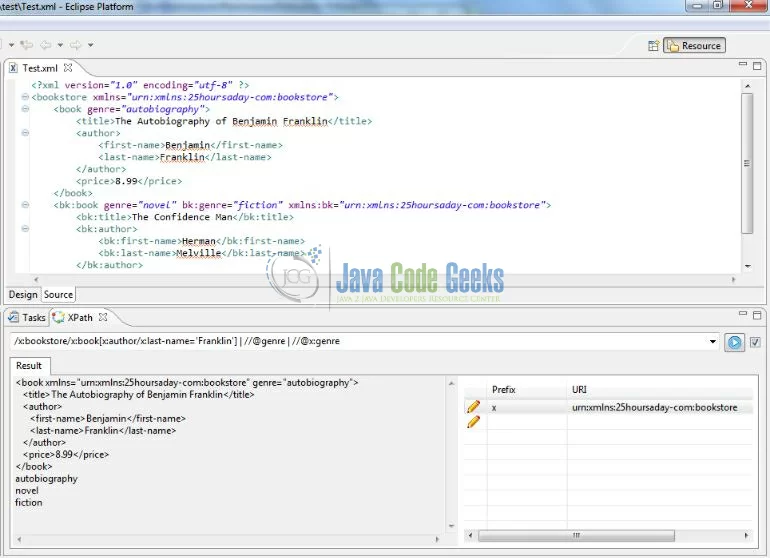770x558 pixels.
Task: Click the "autobiography" result line
Action: pyautogui.click(x=47, y=479)
